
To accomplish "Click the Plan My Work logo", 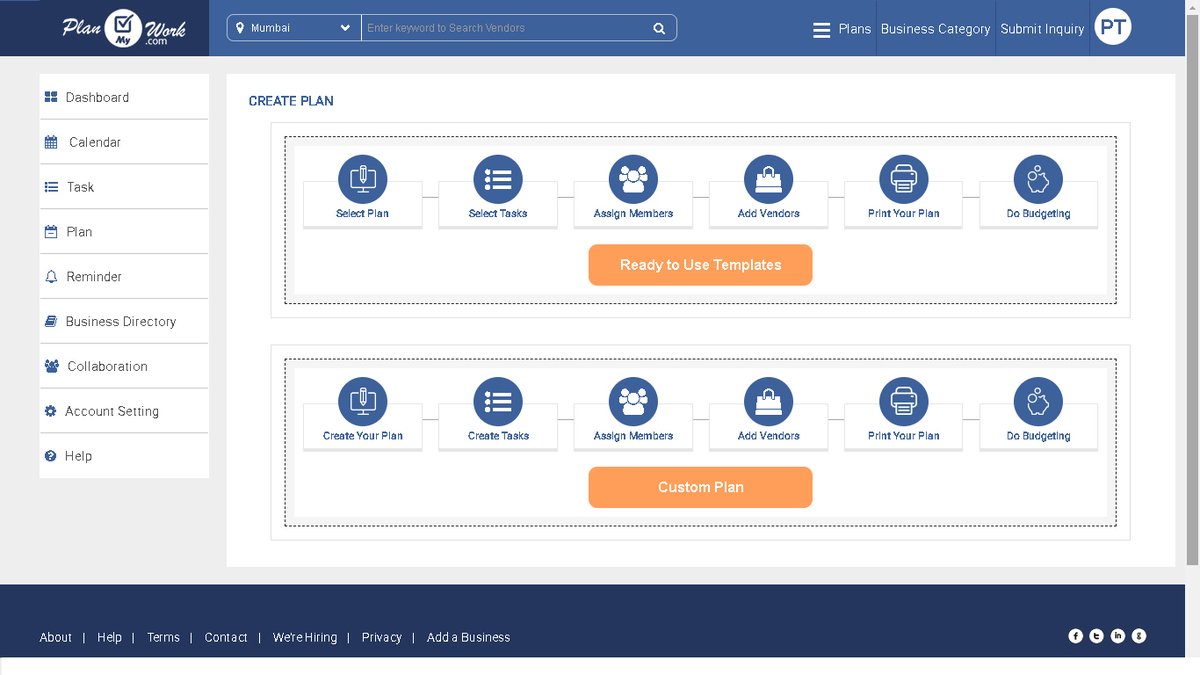I will click(x=123, y=28).
